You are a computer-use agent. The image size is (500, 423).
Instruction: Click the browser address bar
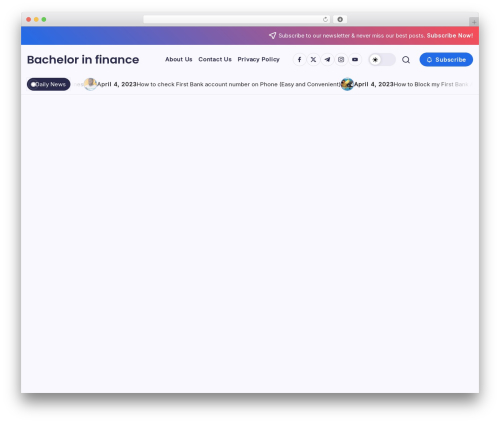(x=237, y=19)
